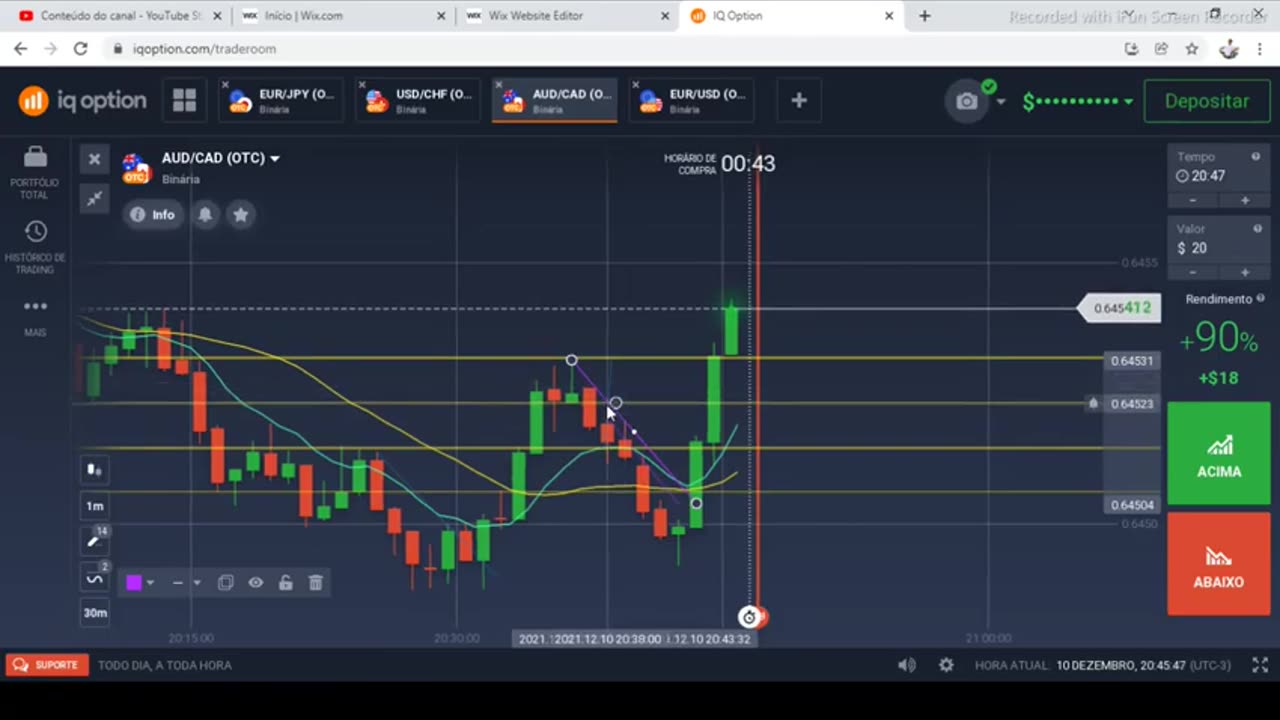Click the iq option logo
Image resolution: width=1280 pixels, height=720 pixels.
(83, 100)
